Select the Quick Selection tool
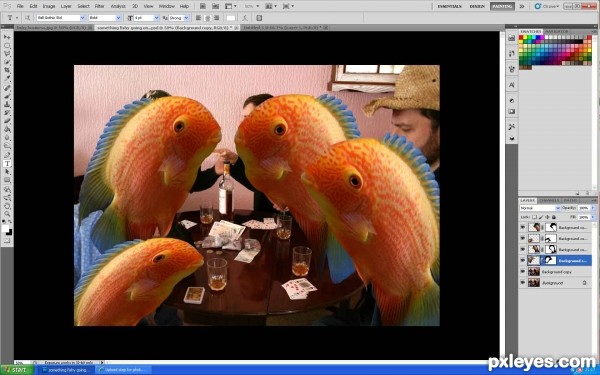600x375 pixels. [x=7, y=62]
